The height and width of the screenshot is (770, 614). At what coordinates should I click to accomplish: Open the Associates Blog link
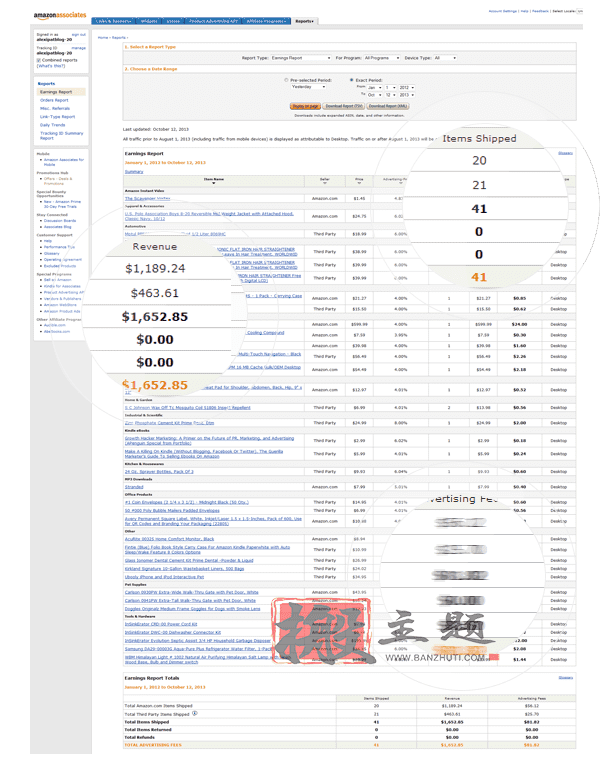click(x=57, y=227)
